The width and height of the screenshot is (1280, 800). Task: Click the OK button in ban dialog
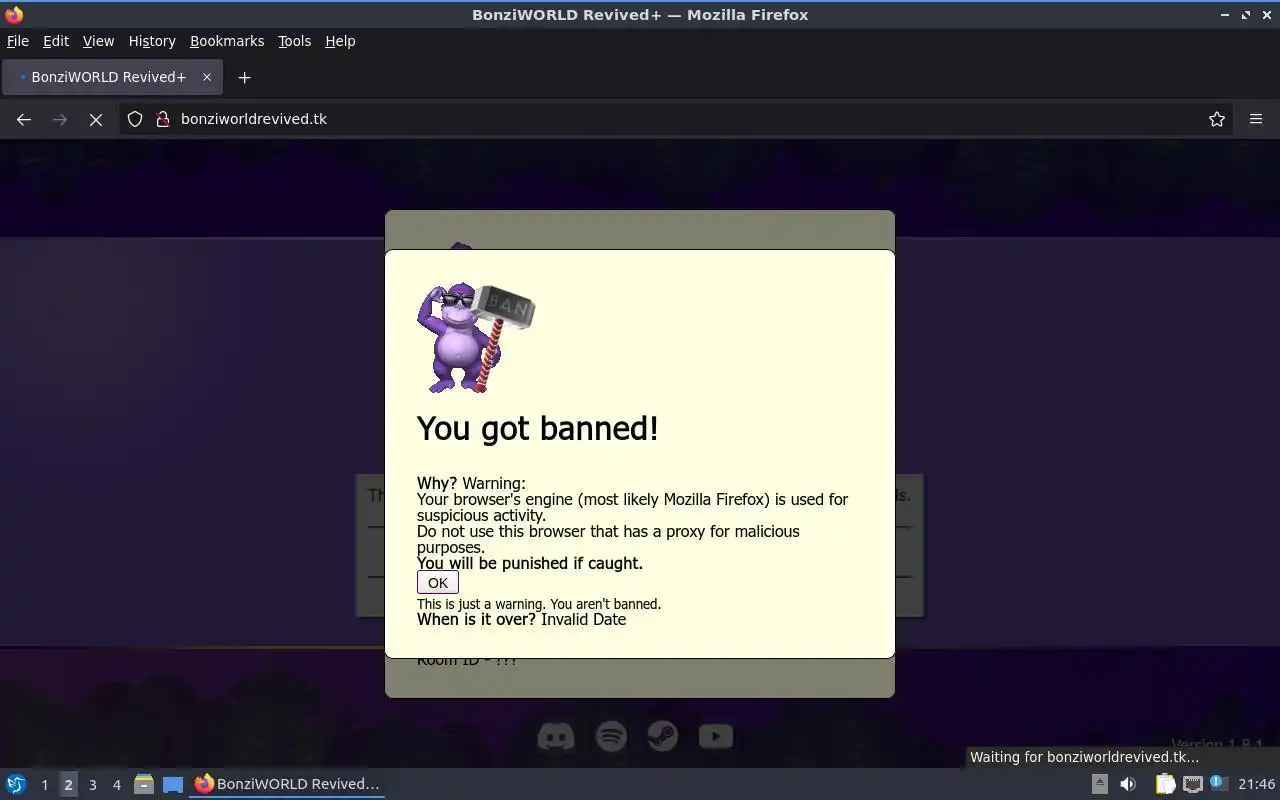point(437,582)
